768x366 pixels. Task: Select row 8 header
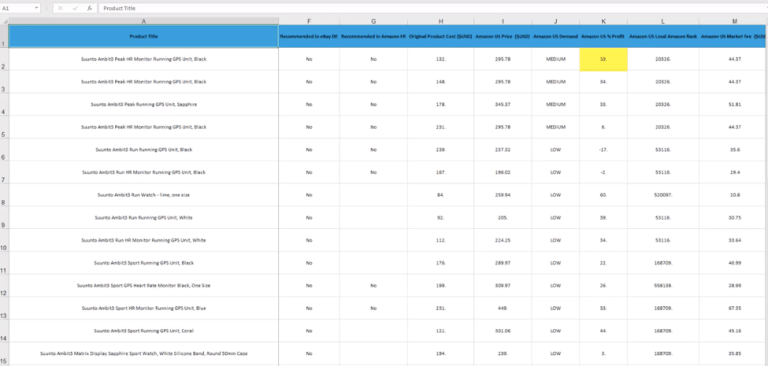point(4,195)
